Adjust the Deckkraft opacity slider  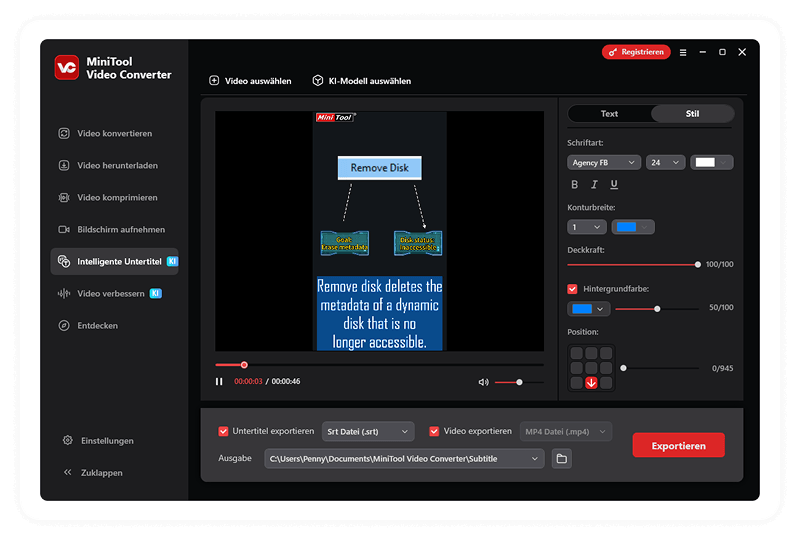[697, 264]
